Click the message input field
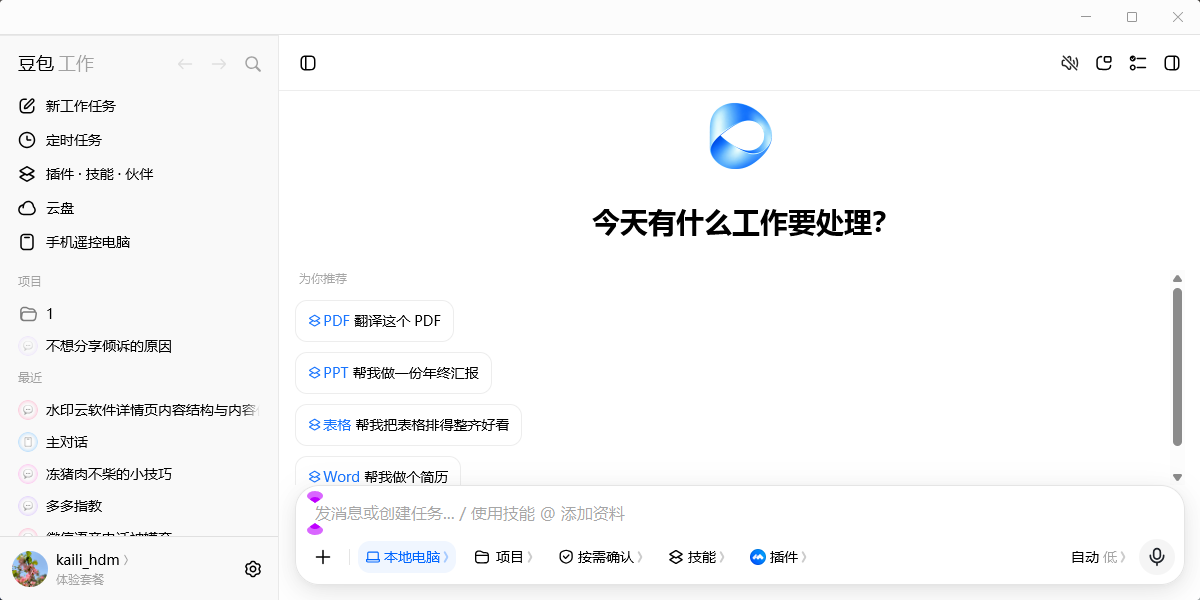The height and width of the screenshot is (600, 1200). click(740, 513)
